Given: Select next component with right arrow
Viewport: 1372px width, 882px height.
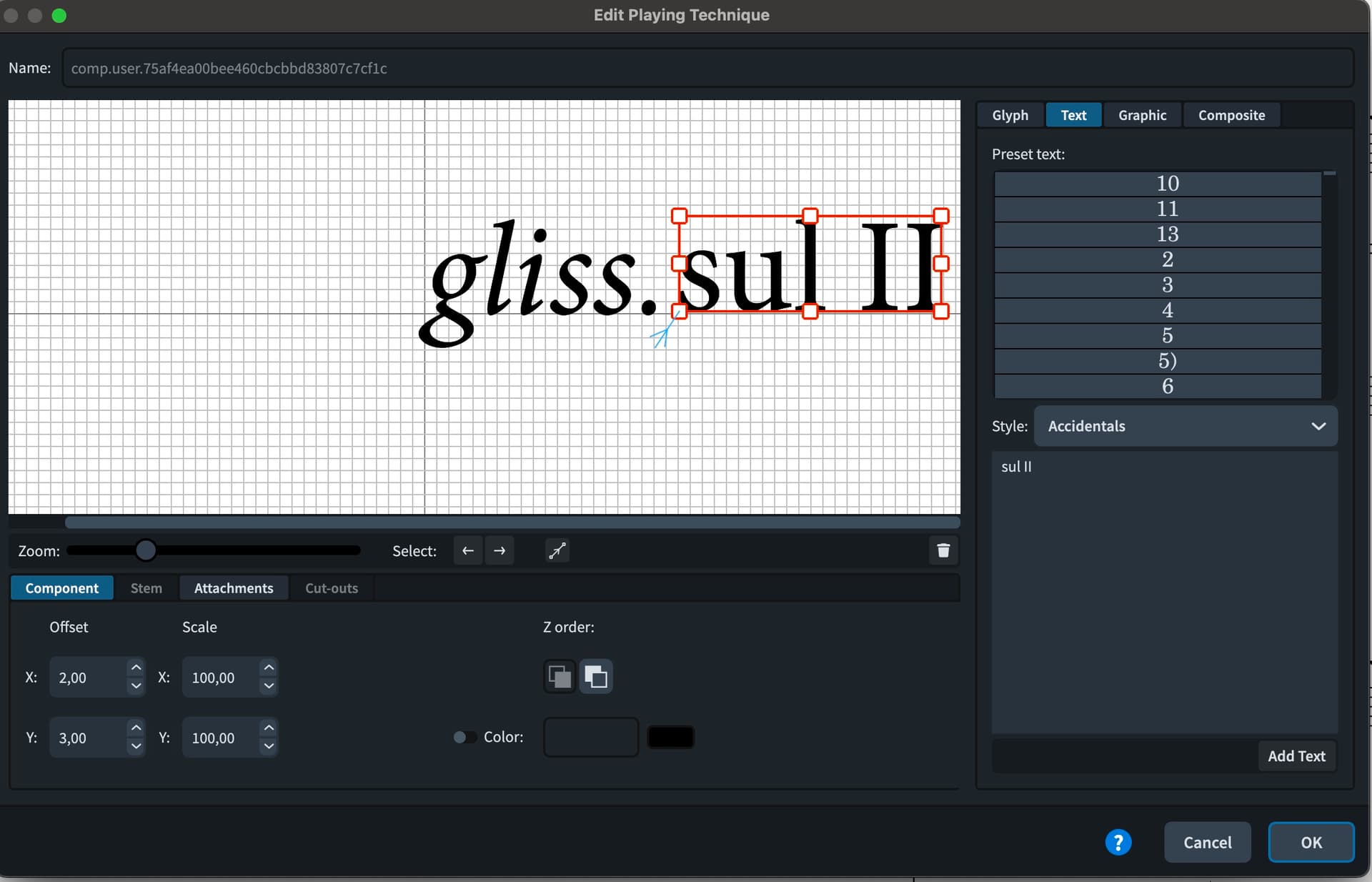Looking at the screenshot, I should tap(499, 550).
